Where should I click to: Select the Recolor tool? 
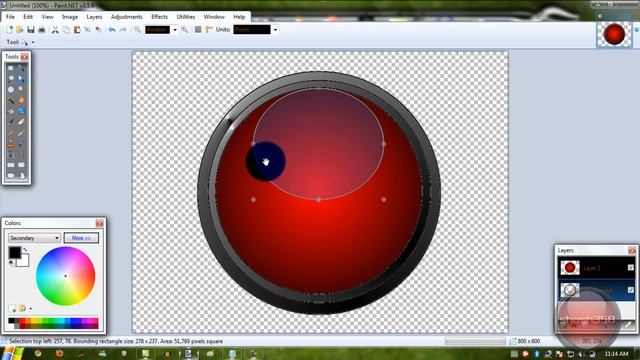click(21, 144)
